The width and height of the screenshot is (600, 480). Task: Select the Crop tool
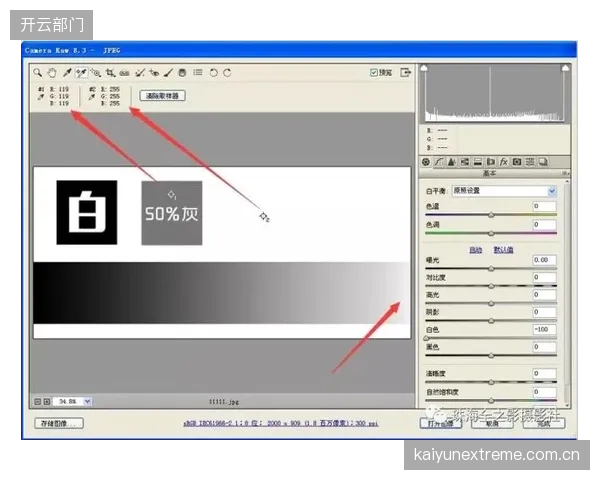point(110,73)
